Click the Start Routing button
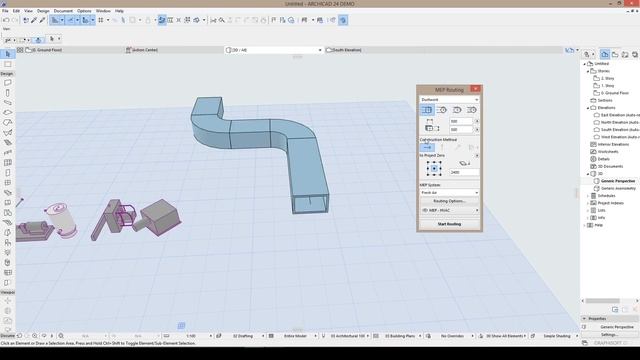 [x=449, y=224]
